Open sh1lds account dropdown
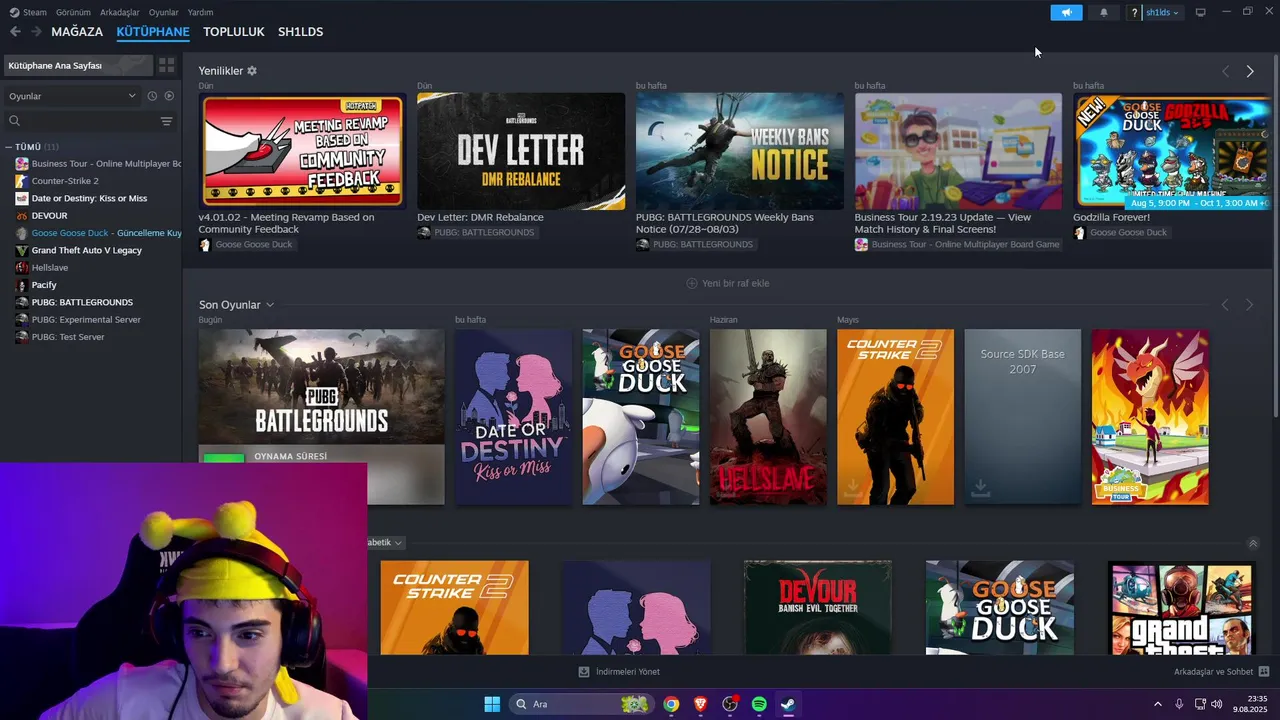This screenshot has width=1280, height=720. 1162,13
